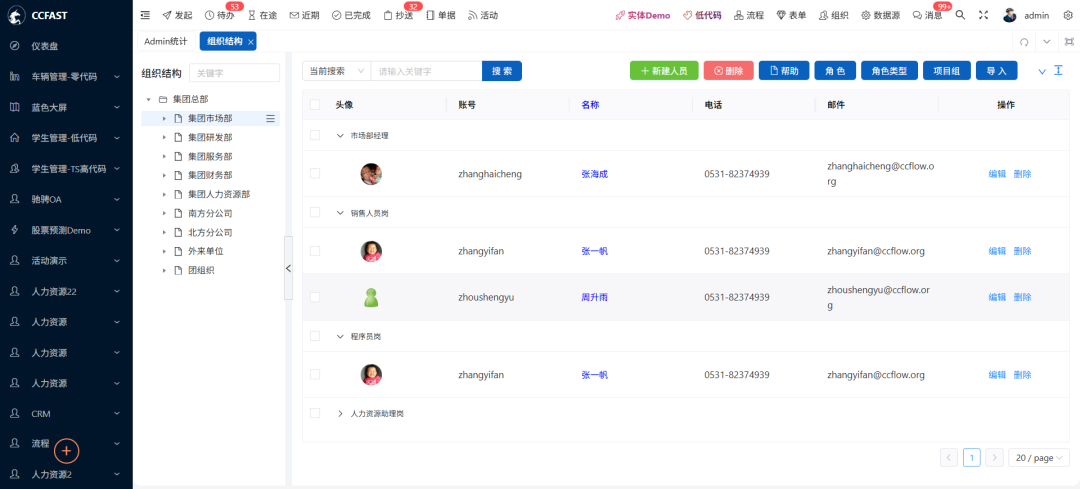
Task: Check the 销售人员岗 group row checkbox
Action: [315, 212]
